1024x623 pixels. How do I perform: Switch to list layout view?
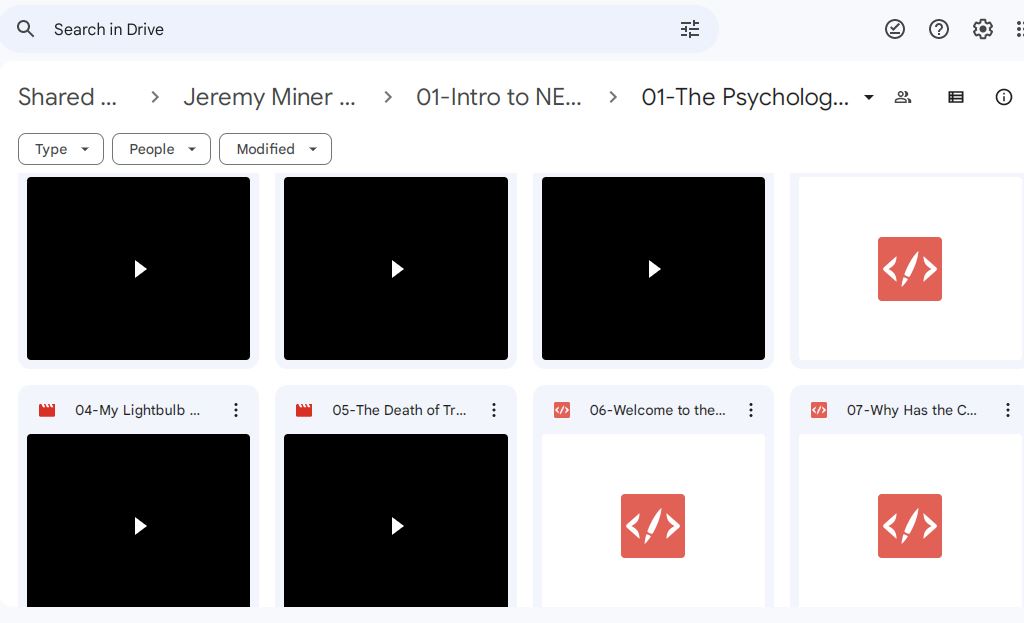coord(956,97)
